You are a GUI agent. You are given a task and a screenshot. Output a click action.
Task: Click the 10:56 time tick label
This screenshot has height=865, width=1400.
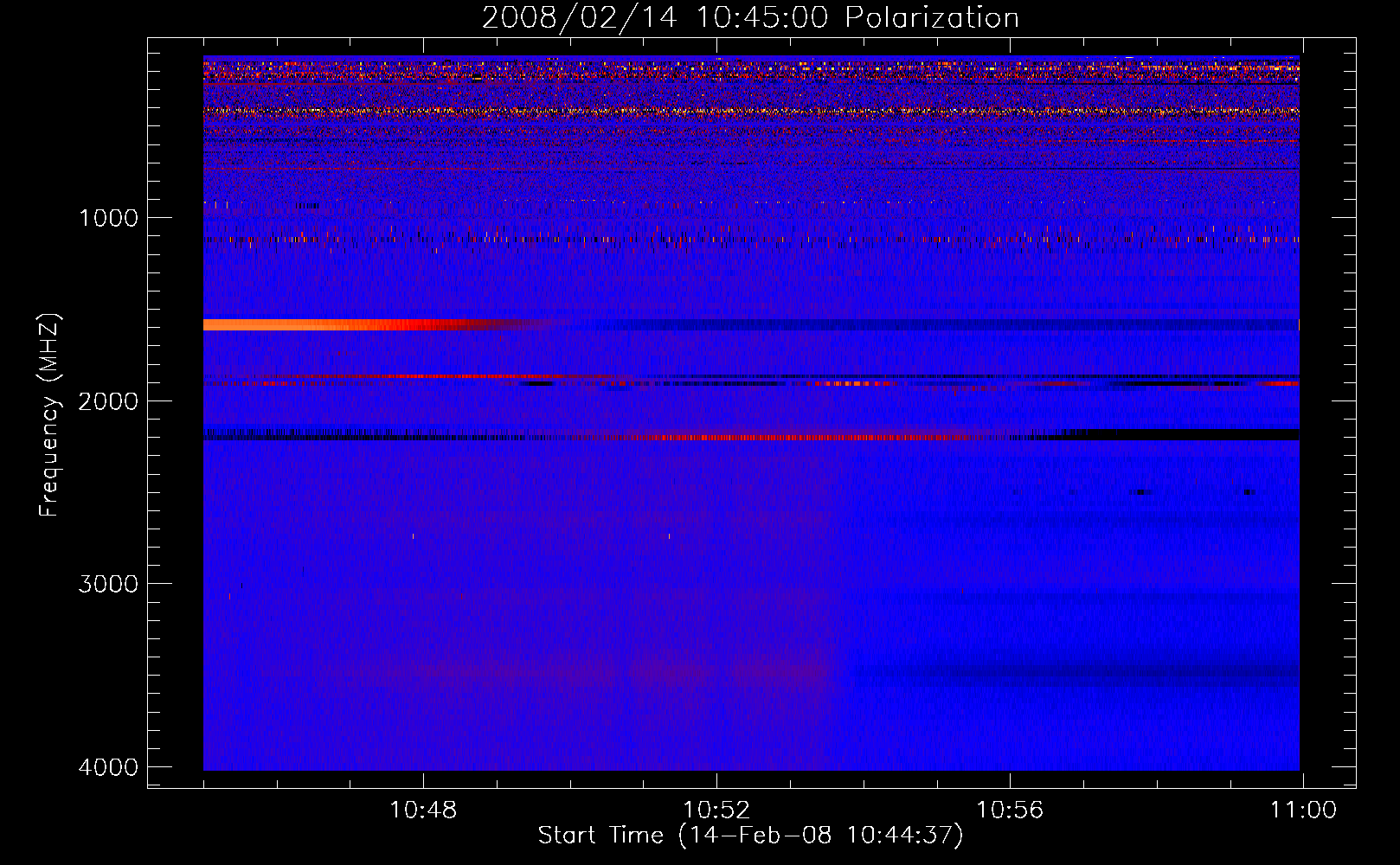click(x=1010, y=811)
